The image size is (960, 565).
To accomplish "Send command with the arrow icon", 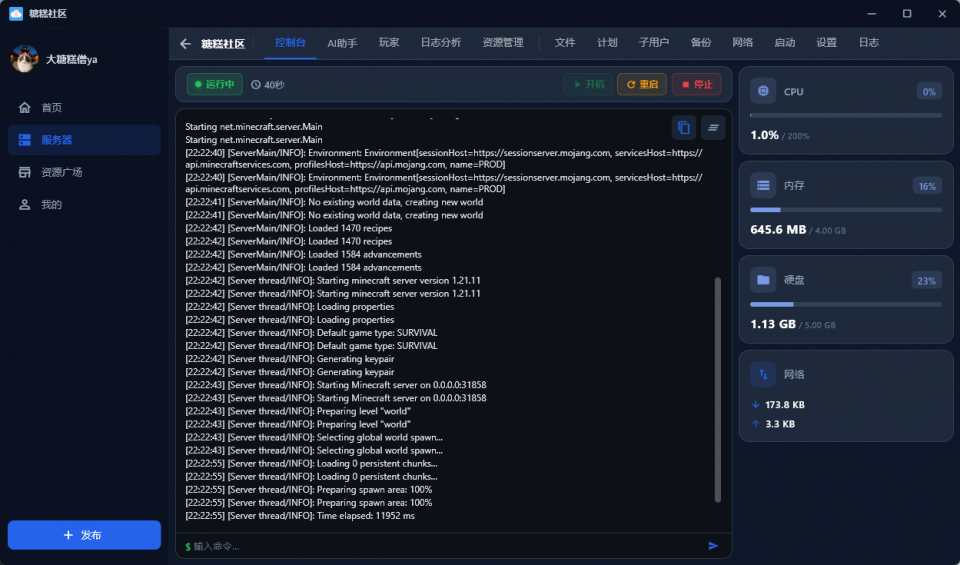I will [713, 545].
